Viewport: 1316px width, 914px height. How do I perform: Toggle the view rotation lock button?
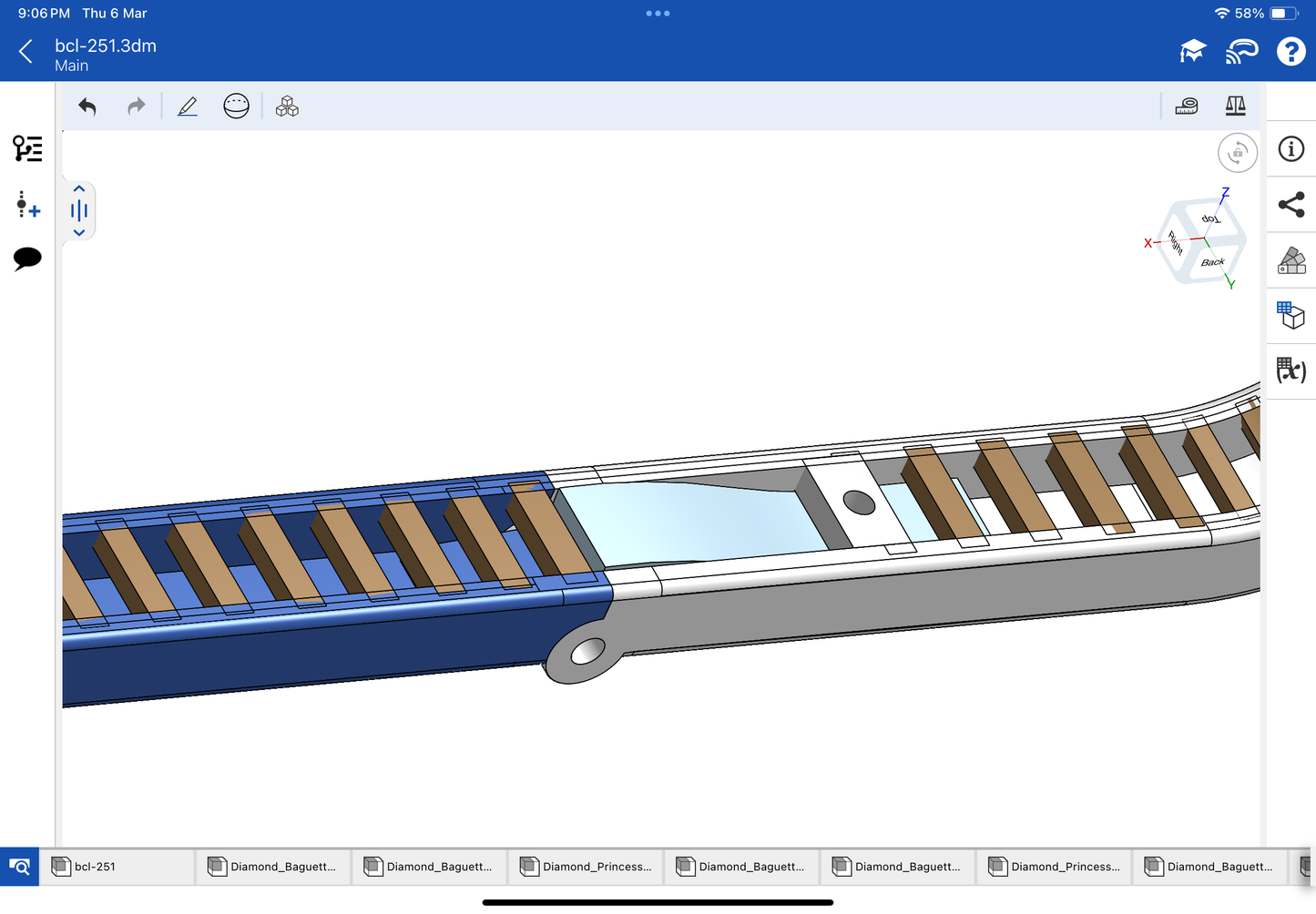[1237, 153]
